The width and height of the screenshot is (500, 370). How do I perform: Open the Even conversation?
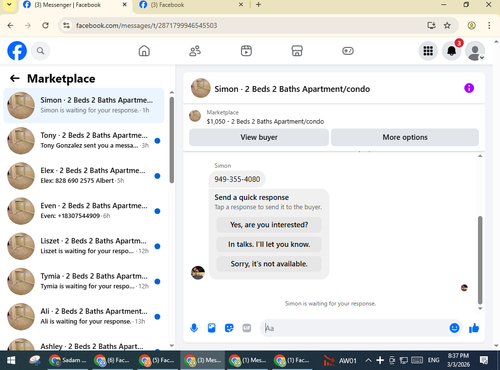coord(84,211)
